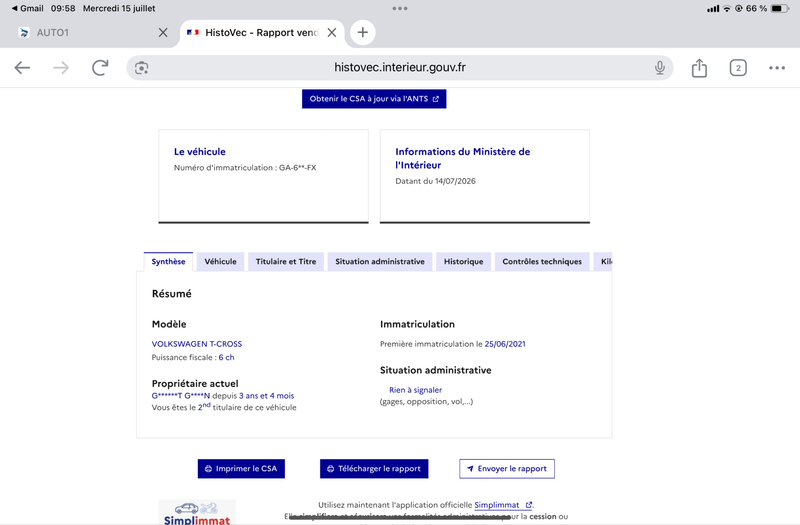Tap the three-dot multitasking control at top
Screen dimensions: 800x525
(399, 8)
